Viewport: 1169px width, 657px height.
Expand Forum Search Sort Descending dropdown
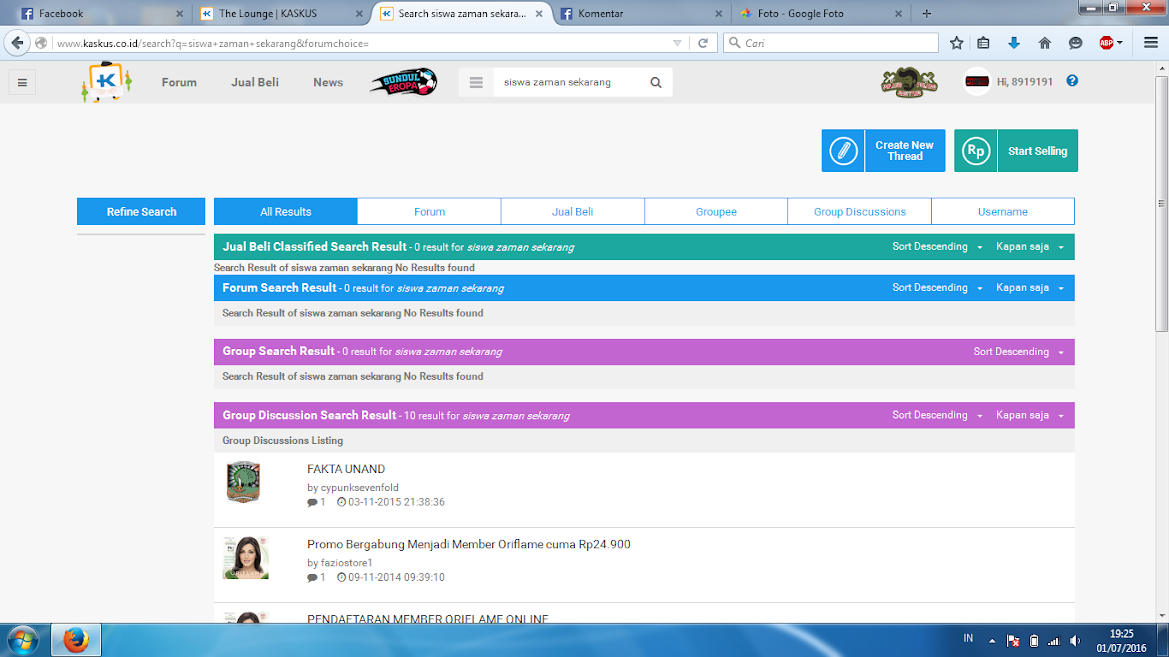tap(937, 288)
